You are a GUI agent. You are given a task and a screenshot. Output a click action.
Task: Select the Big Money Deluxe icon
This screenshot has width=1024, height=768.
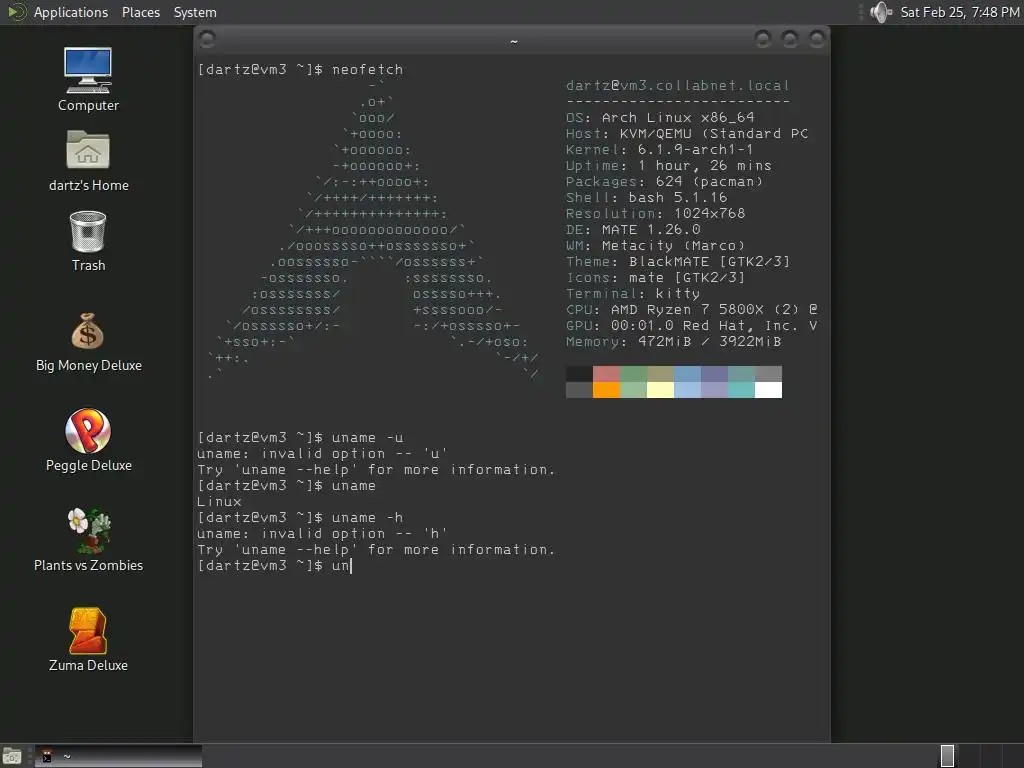pos(88,342)
